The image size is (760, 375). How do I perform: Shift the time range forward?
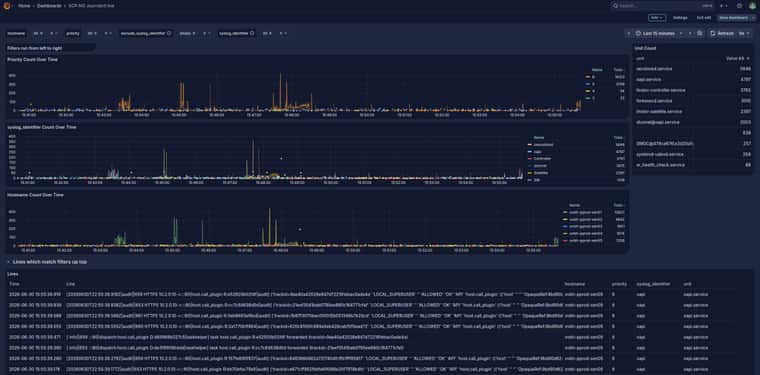(690, 33)
